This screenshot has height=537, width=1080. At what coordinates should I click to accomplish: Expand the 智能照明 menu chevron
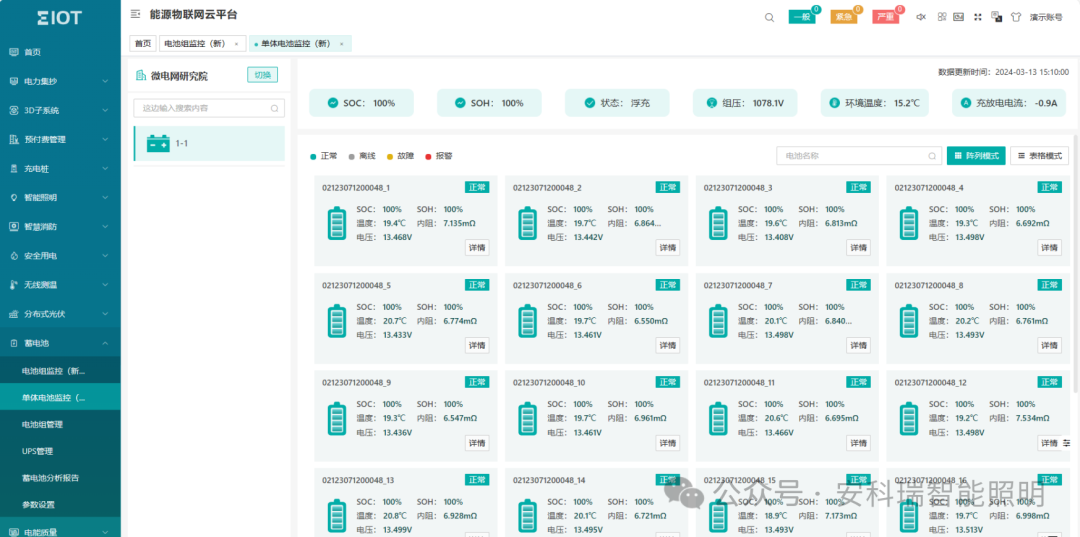pos(105,198)
